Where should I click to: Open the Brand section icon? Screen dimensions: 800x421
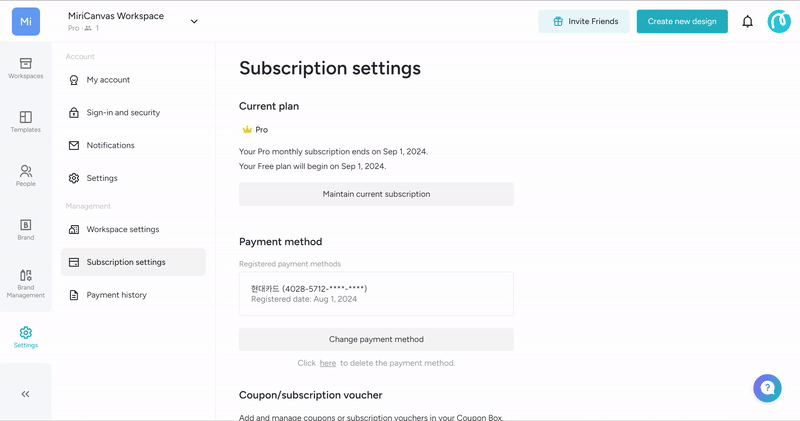tap(25, 229)
